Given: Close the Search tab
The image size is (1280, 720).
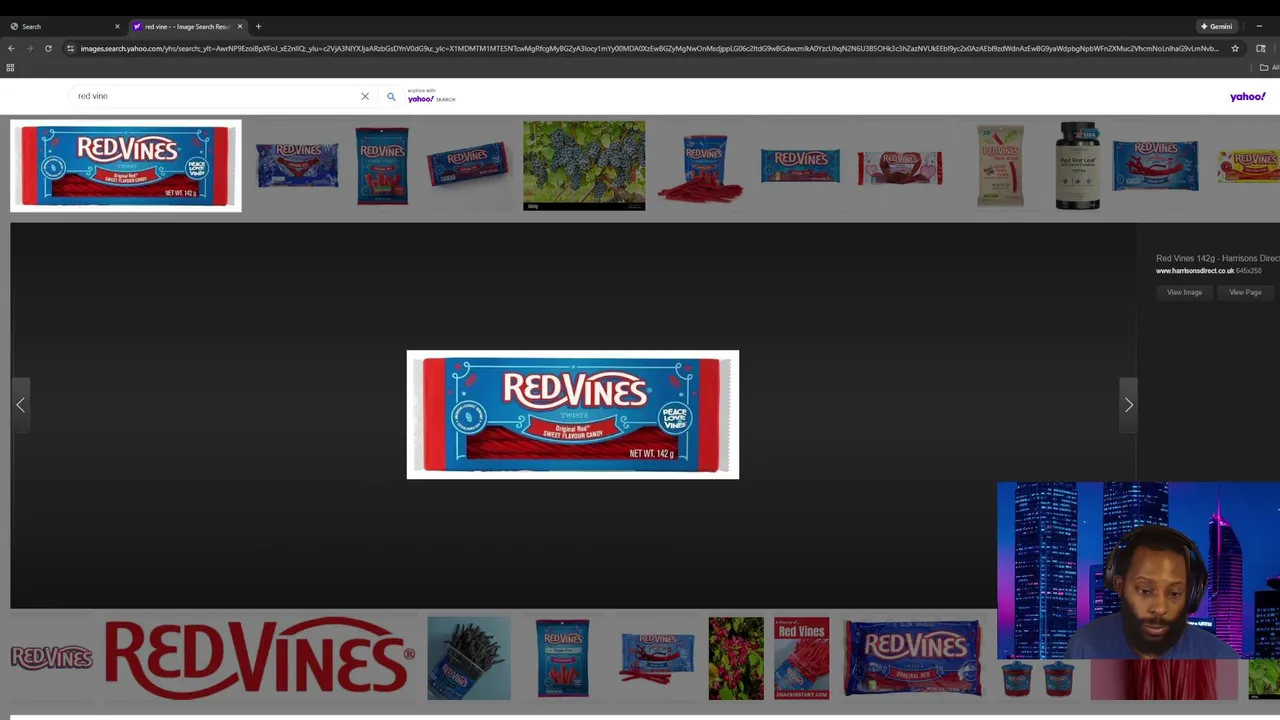Looking at the screenshot, I should (117, 26).
